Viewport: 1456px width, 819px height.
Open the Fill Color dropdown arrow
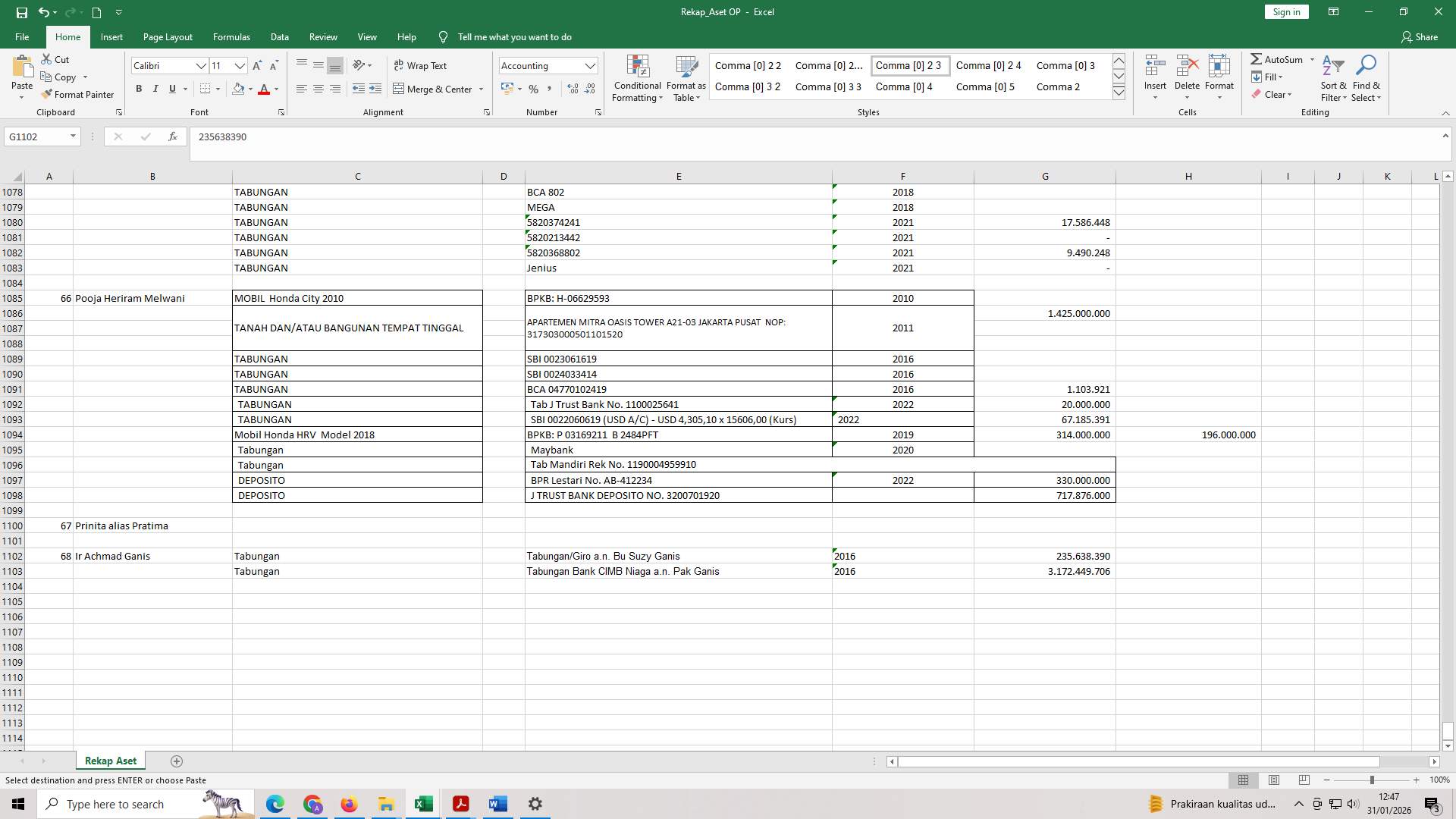click(251, 89)
